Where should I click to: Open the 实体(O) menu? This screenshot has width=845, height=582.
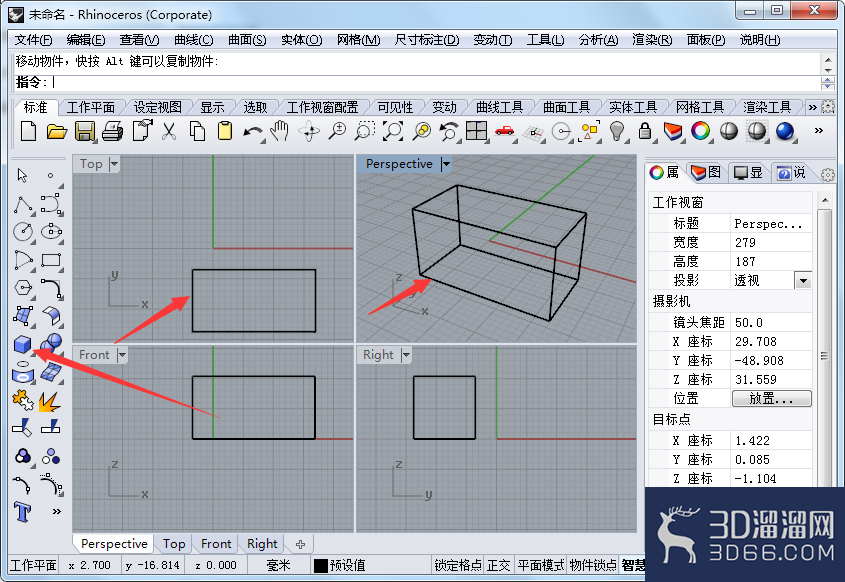coord(301,40)
